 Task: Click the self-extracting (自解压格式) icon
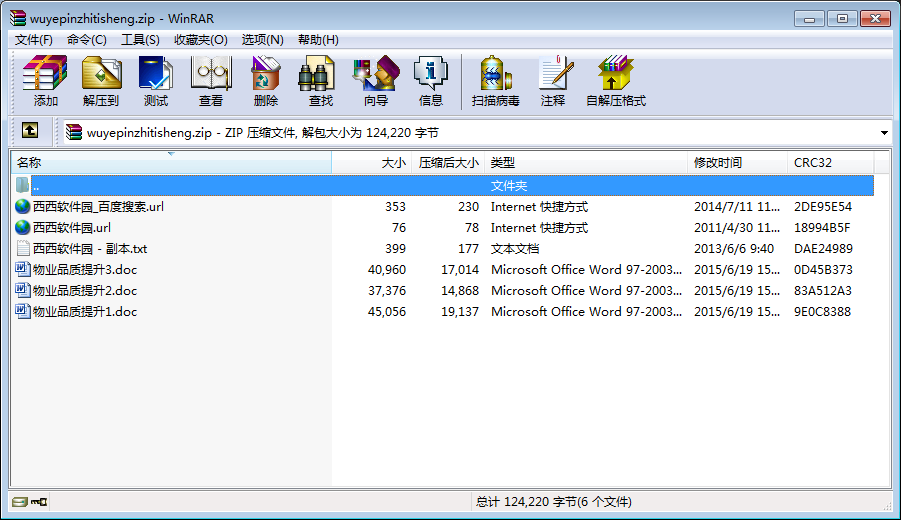point(616,81)
